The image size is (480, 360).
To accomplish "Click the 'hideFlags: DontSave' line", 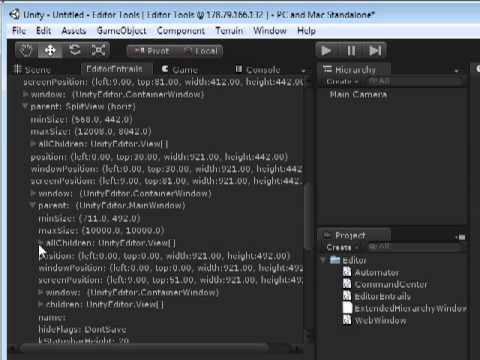I will [x=82, y=330].
